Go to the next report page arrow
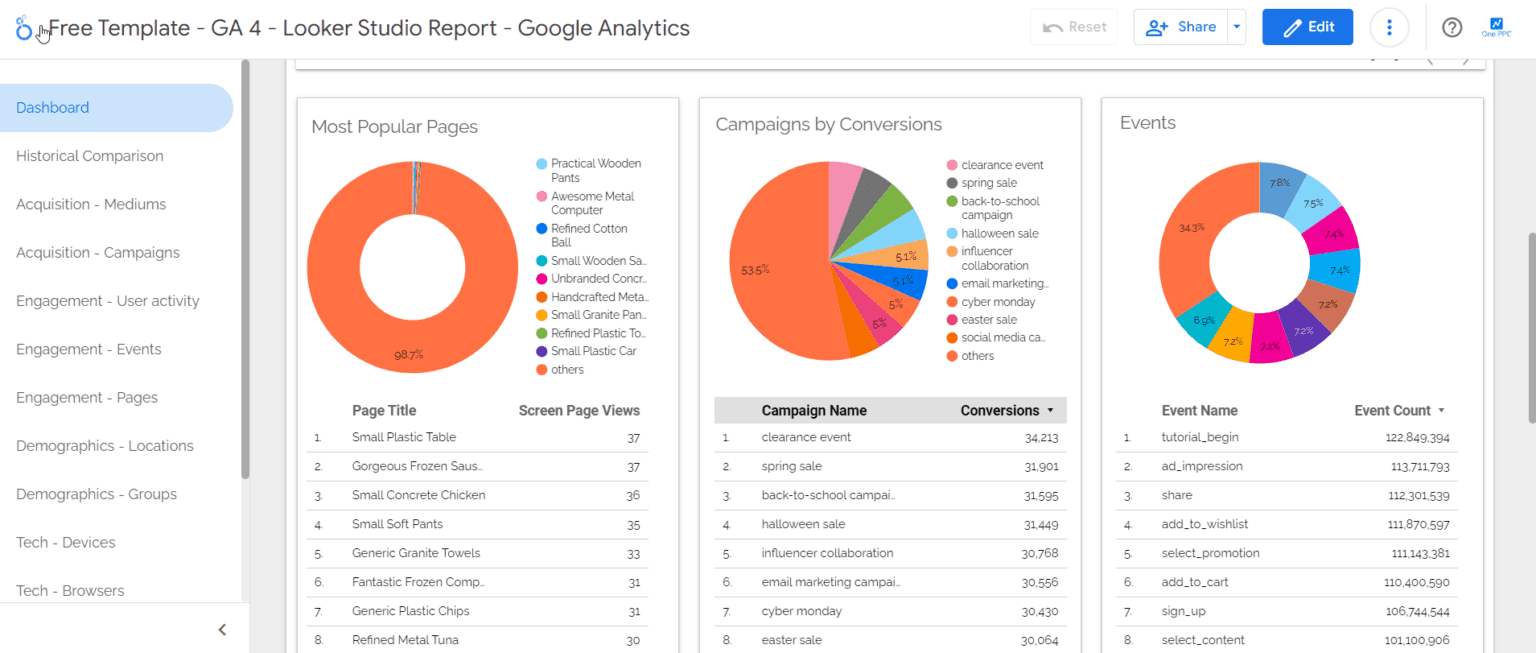This screenshot has height=653, width=1536. click(1464, 57)
